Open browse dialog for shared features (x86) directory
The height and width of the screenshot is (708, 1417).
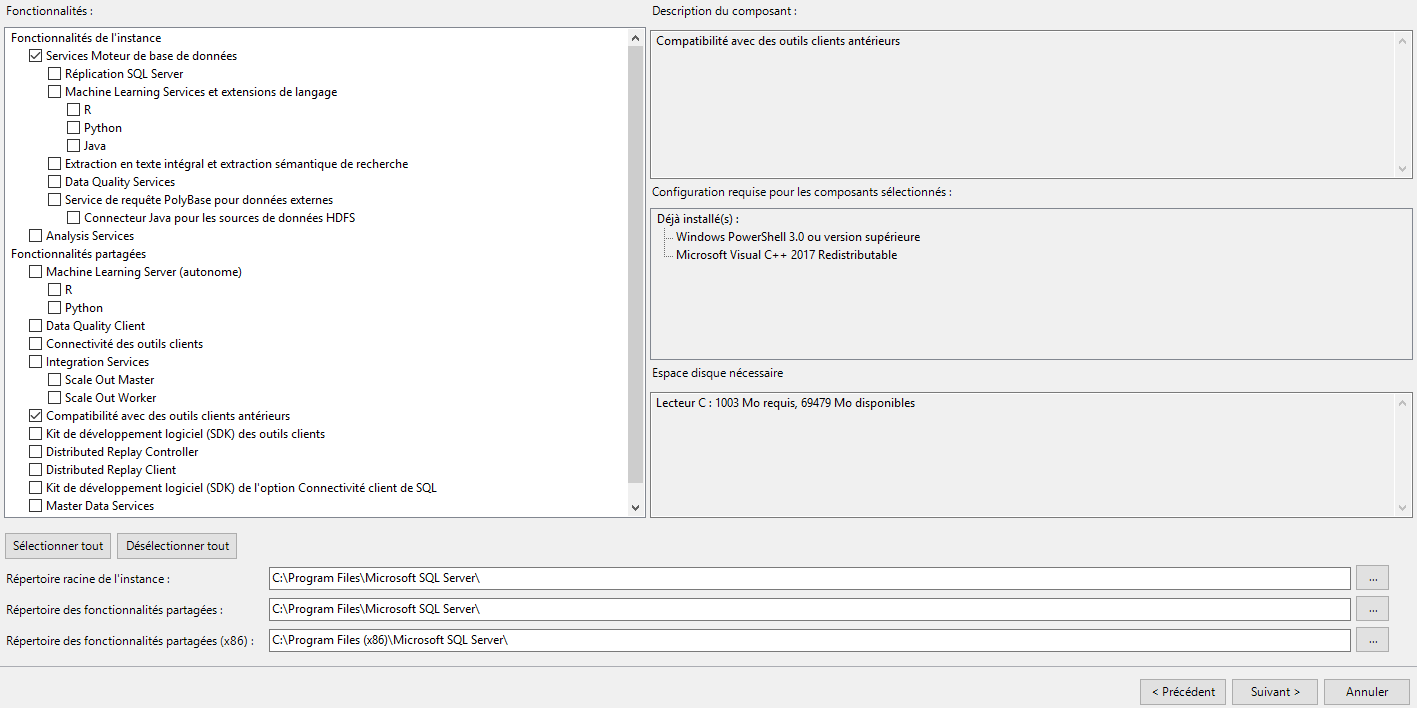point(1372,640)
